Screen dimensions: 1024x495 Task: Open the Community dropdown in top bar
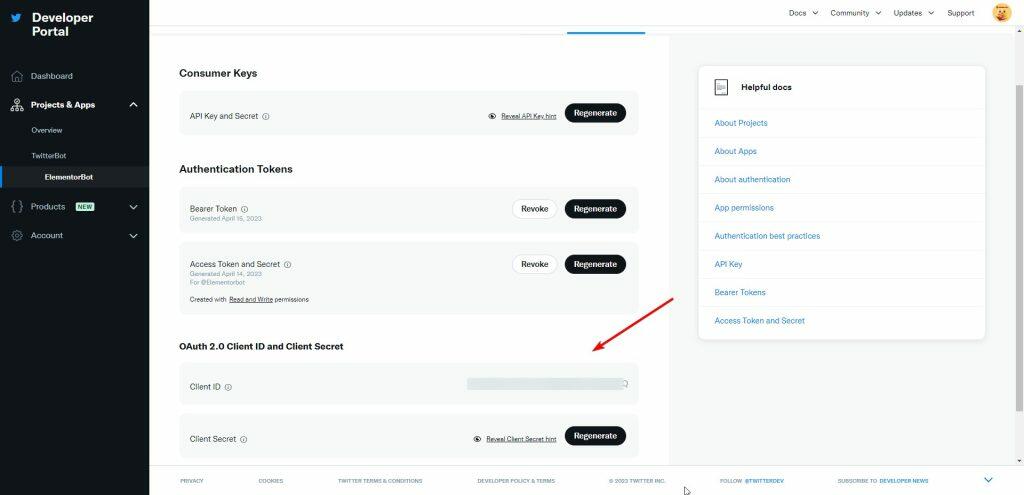[x=855, y=13]
